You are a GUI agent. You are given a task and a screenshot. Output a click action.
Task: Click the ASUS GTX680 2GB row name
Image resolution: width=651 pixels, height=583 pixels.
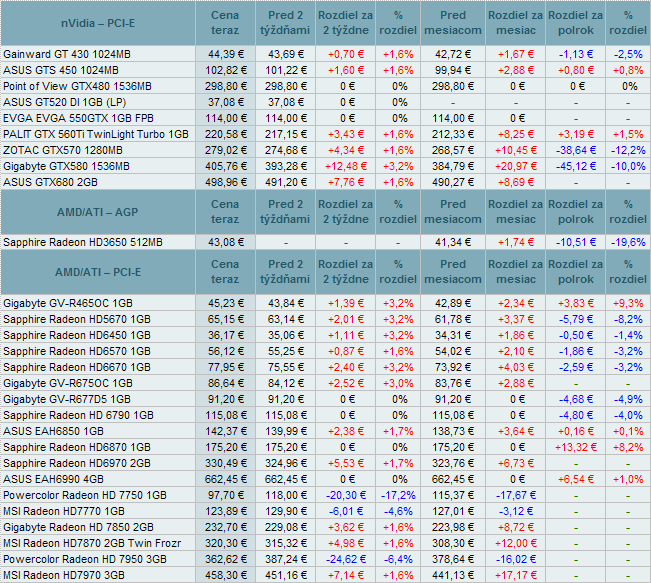(50, 182)
